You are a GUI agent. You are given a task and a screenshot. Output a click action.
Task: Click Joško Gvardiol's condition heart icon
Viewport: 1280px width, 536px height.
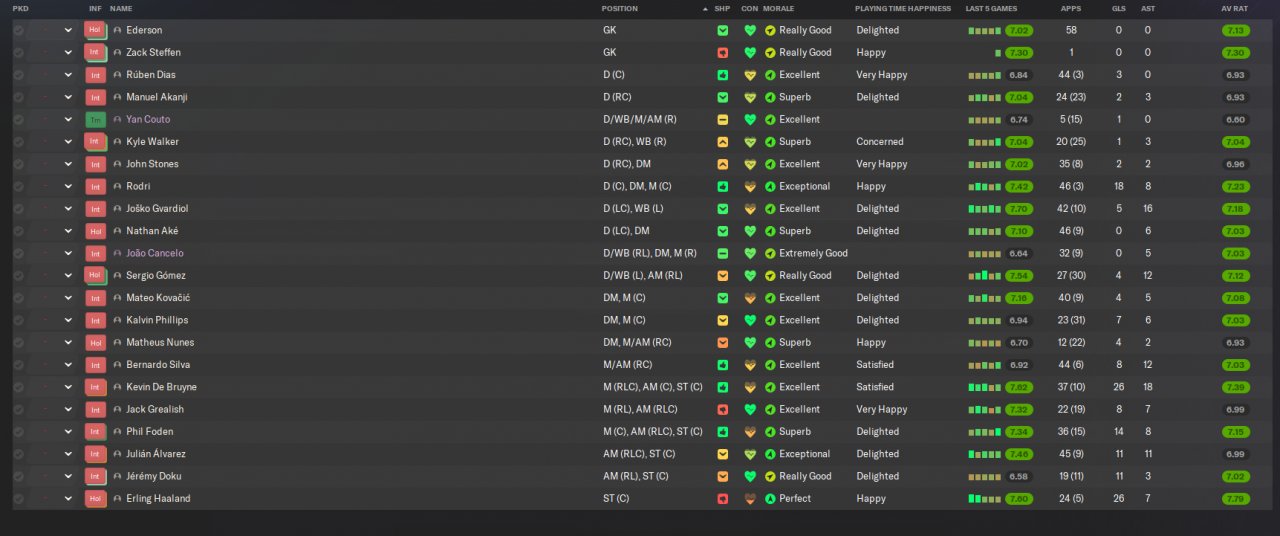click(x=750, y=209)
